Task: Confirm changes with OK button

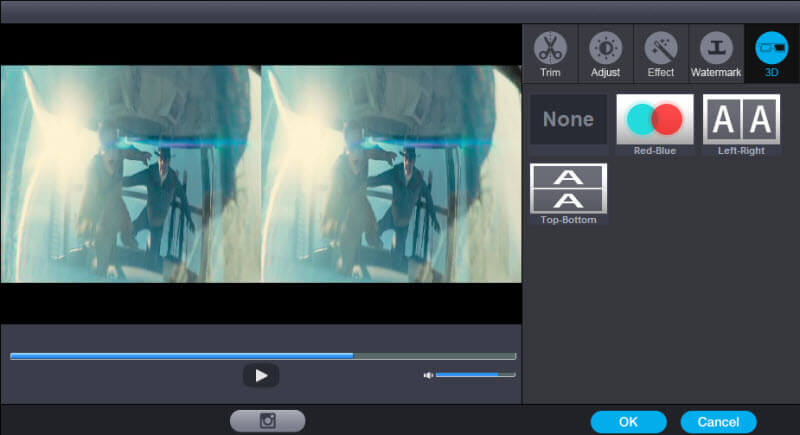Action: (629, 422)
